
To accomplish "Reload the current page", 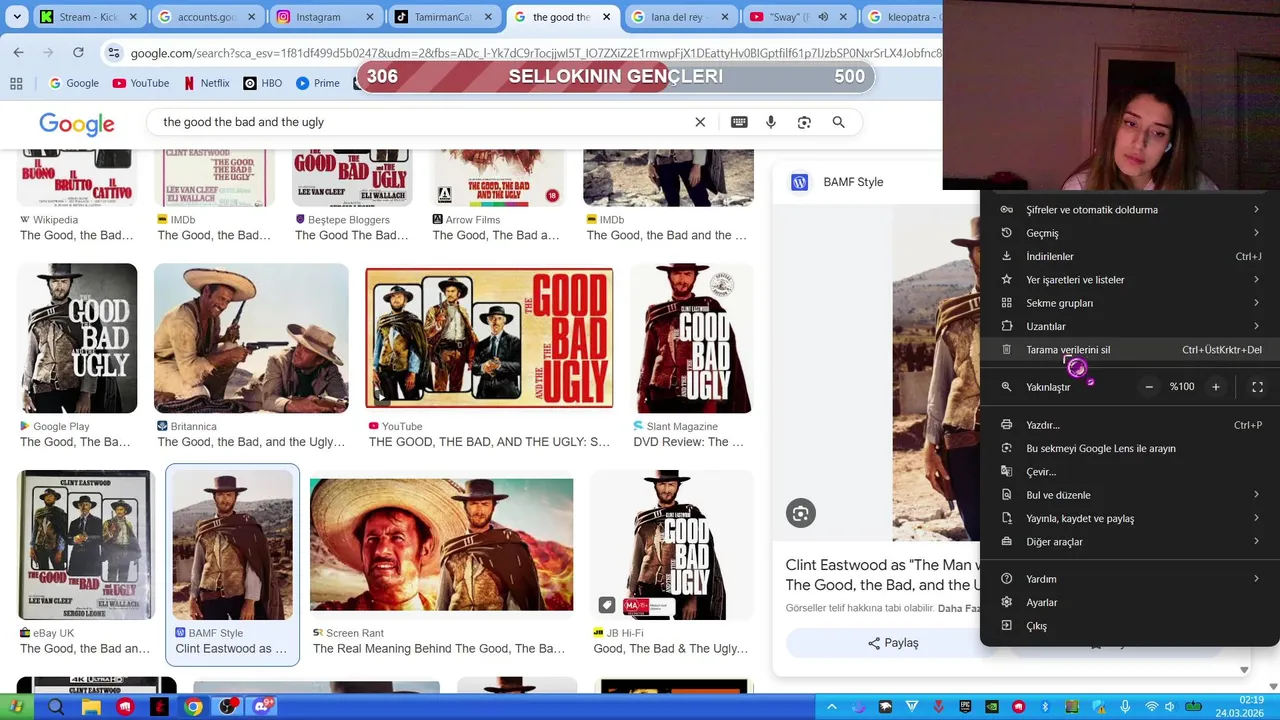I will click(78, 52).
